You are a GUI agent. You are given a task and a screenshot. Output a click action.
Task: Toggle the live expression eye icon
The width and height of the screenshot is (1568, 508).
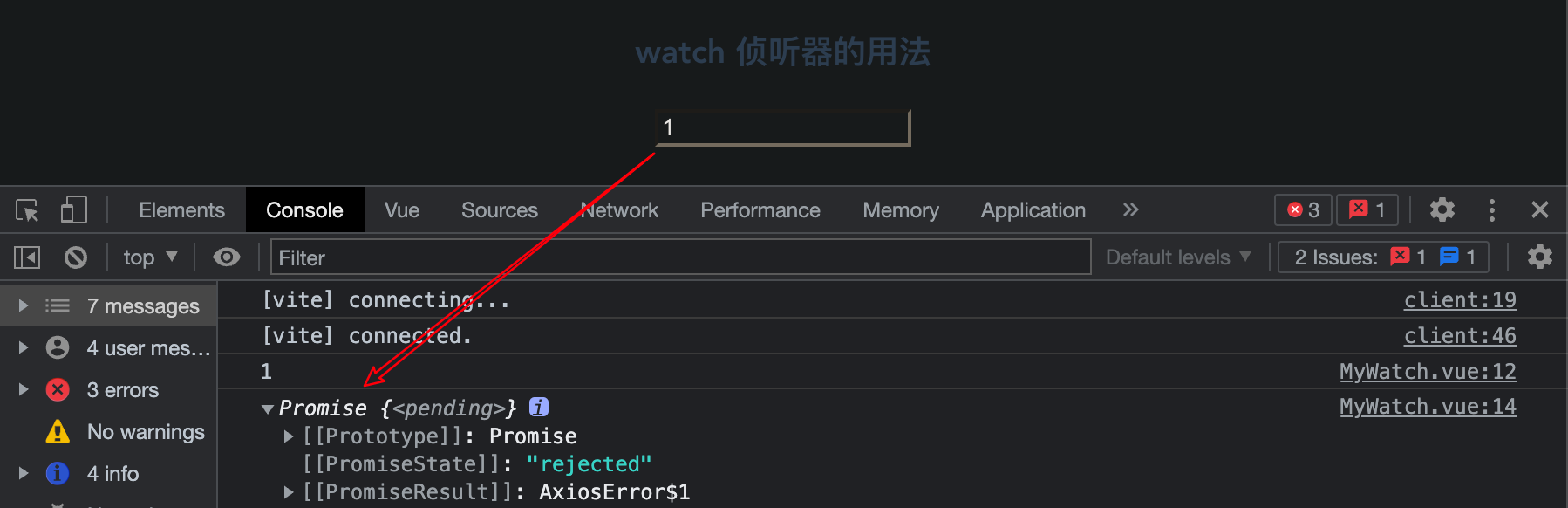(227, 257)
